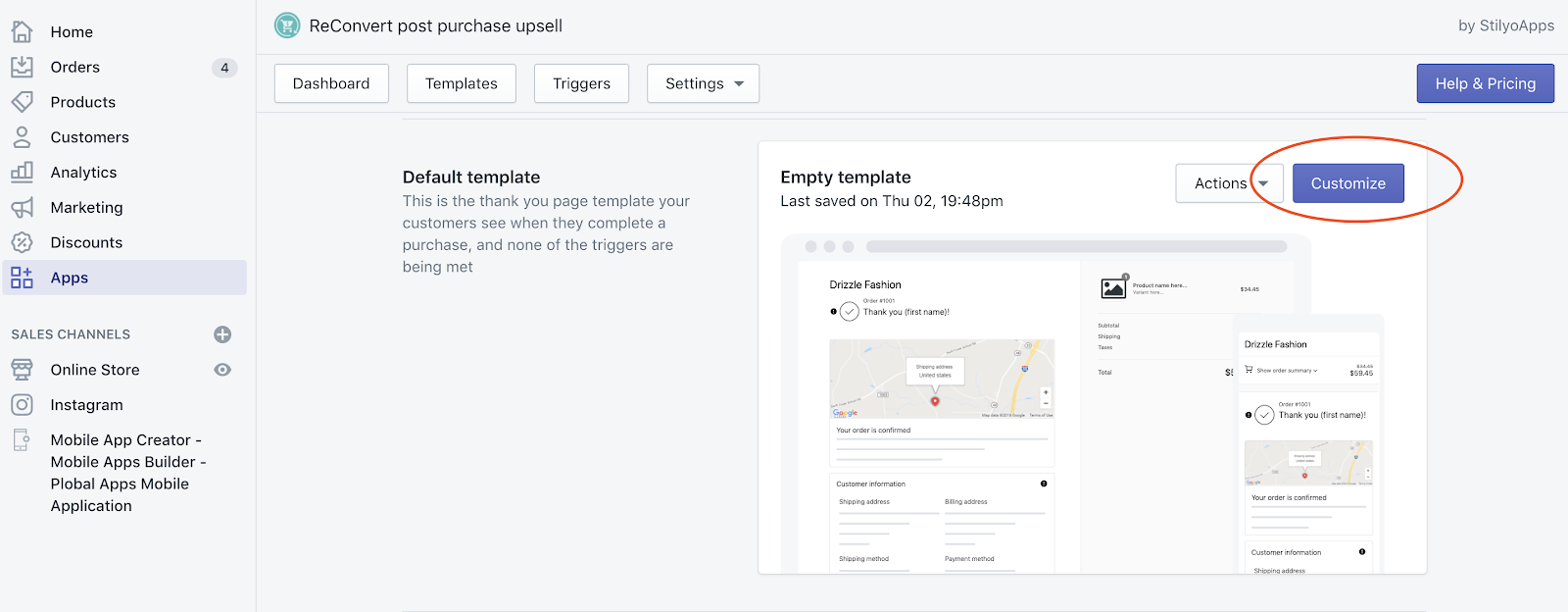Click the Products tag icon
The height and width of the screenshot is (612, 1568).
[22, 102]
